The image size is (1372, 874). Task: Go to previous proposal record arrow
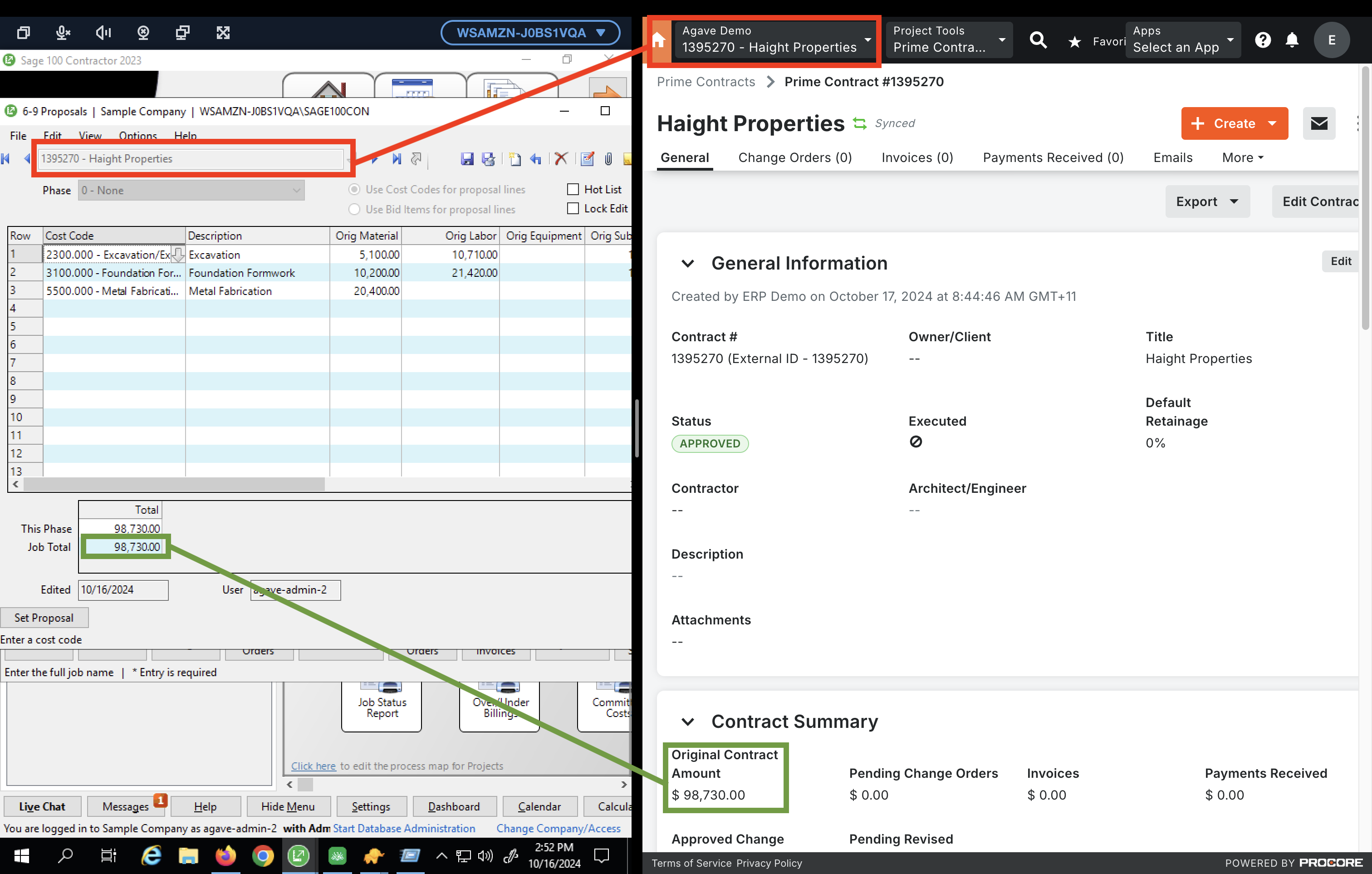pos(26,159)
